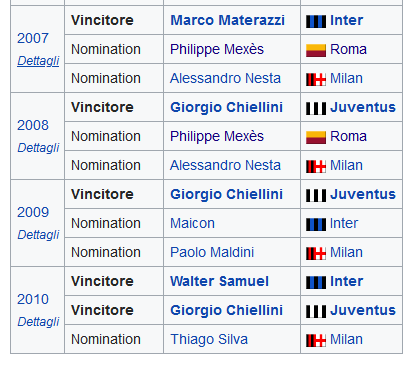
Task: Open the Dettagli link under 2010
Action: (x=38, y=322)
